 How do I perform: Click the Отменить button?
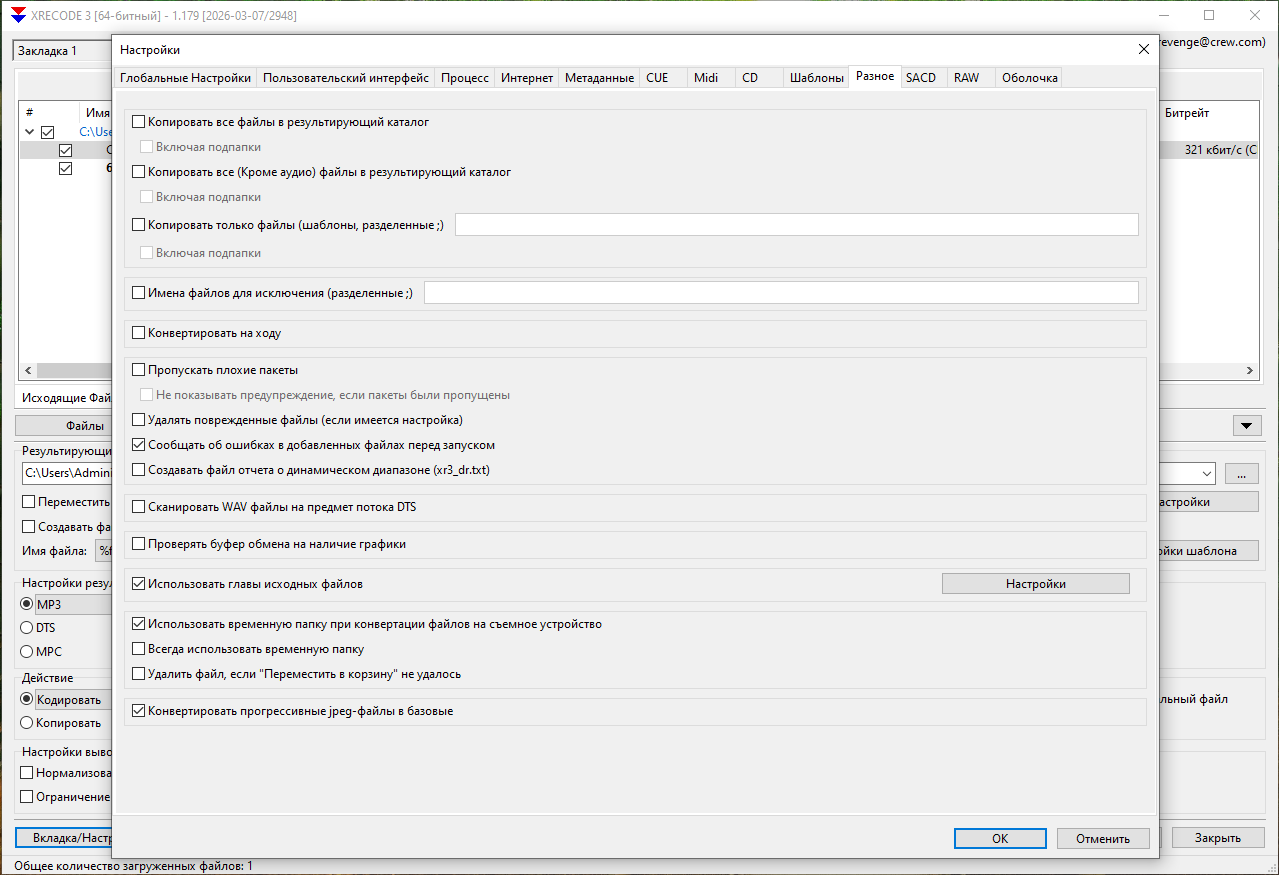(x=1103, y=839)
